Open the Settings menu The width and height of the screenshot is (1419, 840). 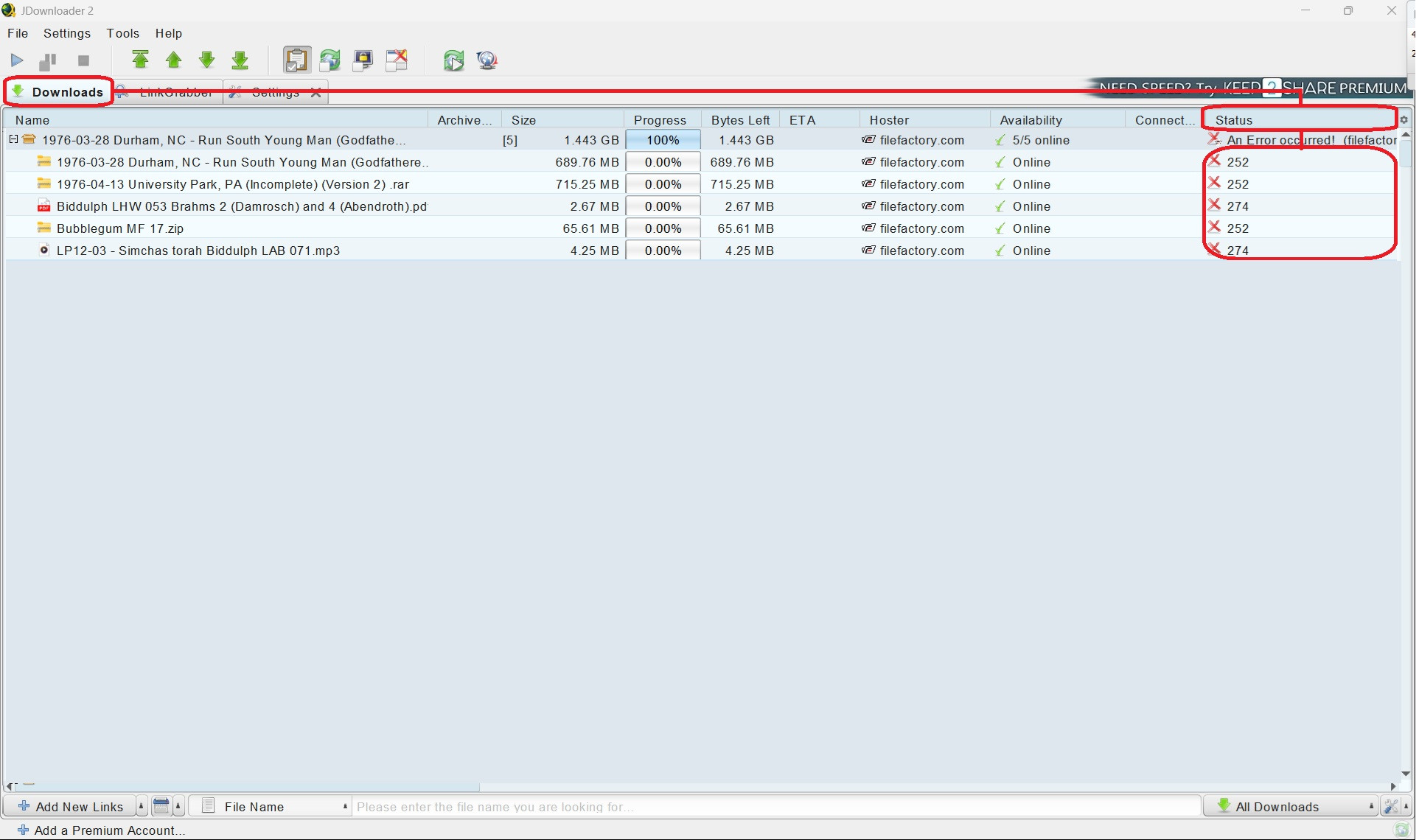(66, 33)
